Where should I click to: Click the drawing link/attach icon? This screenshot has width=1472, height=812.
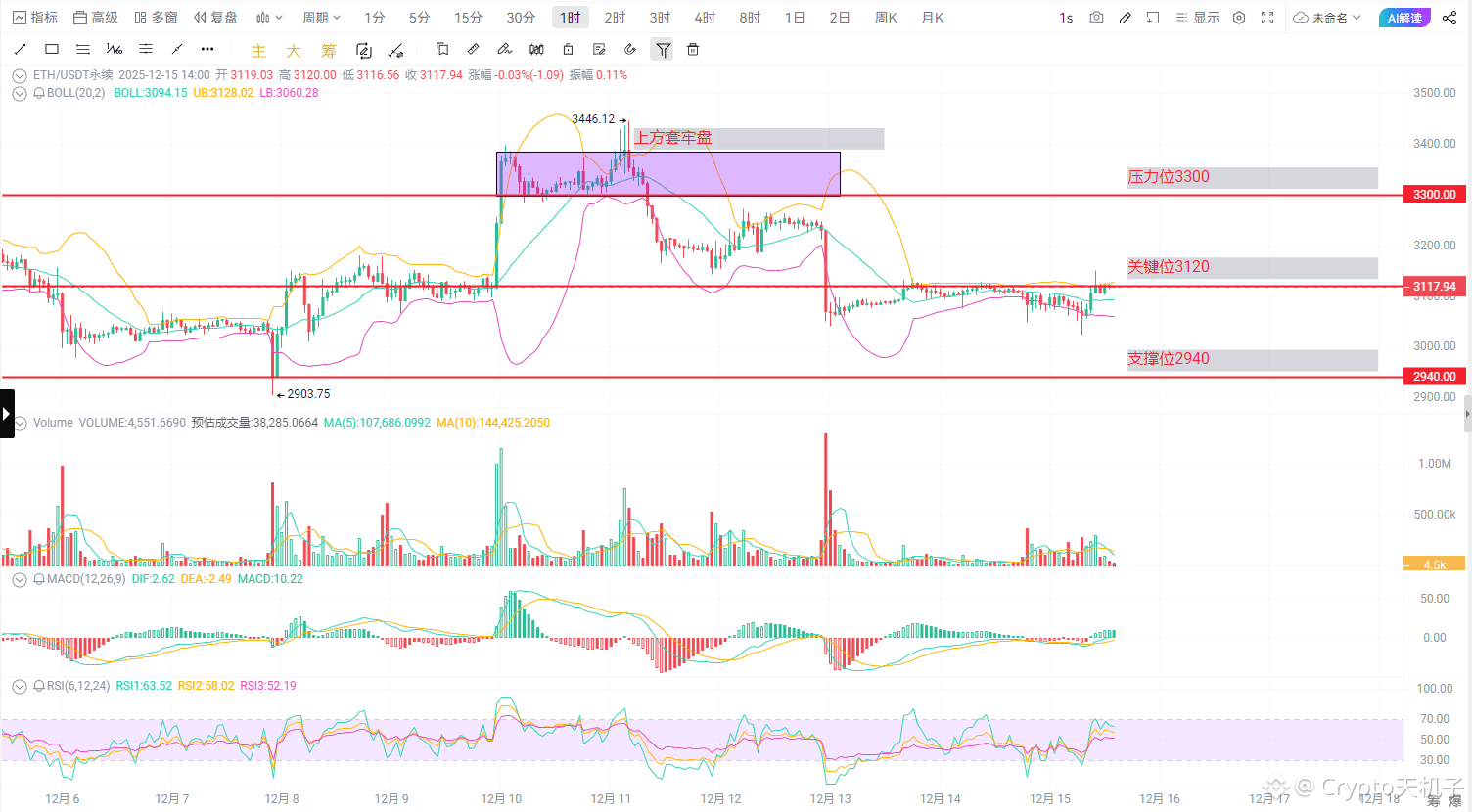tap(630, 49)
